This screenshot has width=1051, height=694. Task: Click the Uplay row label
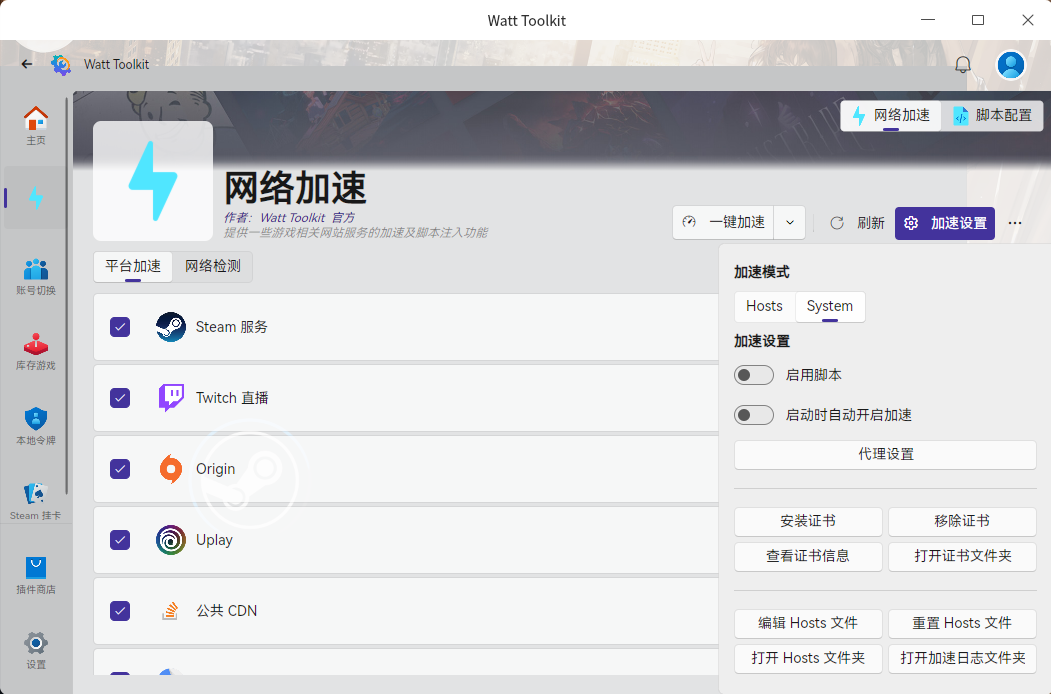214,540
